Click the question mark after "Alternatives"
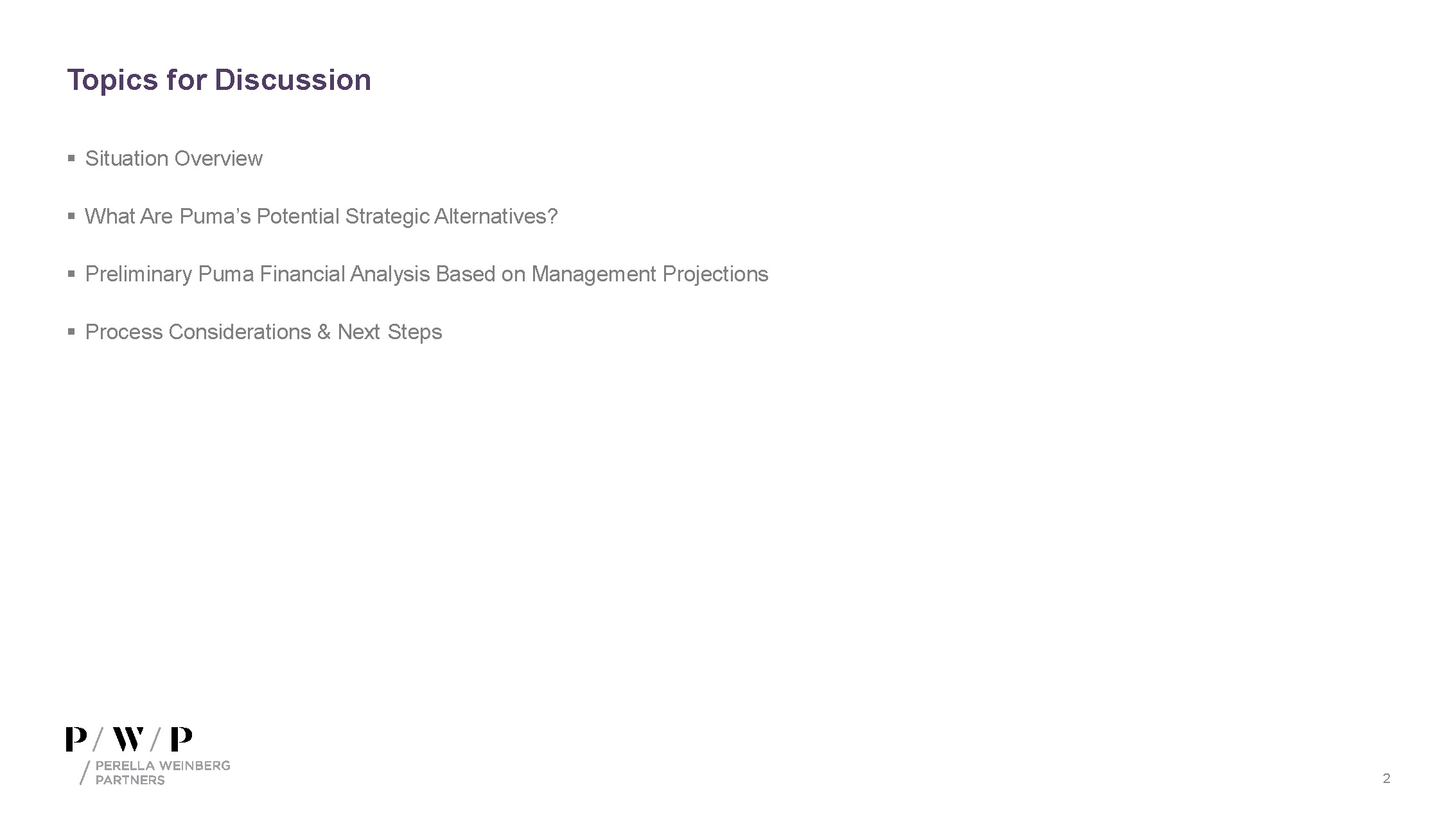Screen dimensions: 1456x819 [x=552, y=216]
